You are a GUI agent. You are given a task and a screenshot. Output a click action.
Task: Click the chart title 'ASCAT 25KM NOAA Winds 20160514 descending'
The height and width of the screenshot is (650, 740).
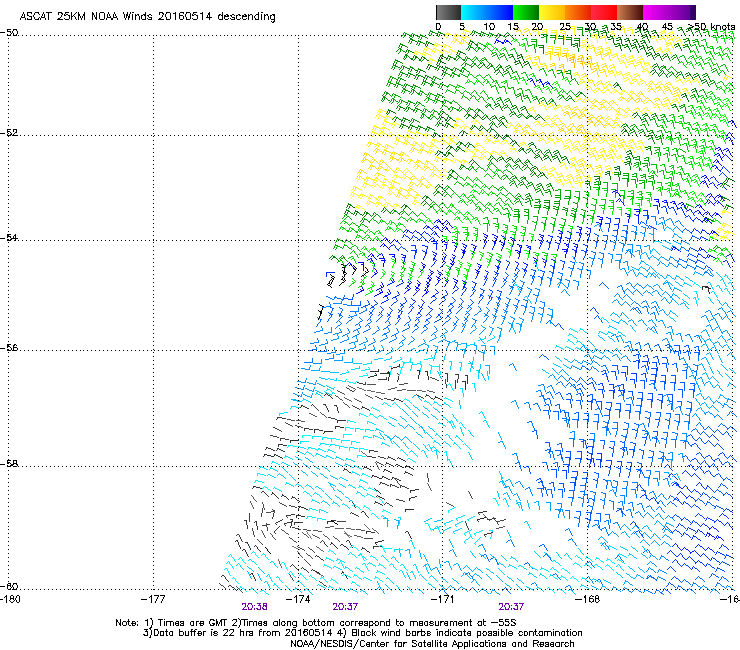147,16
